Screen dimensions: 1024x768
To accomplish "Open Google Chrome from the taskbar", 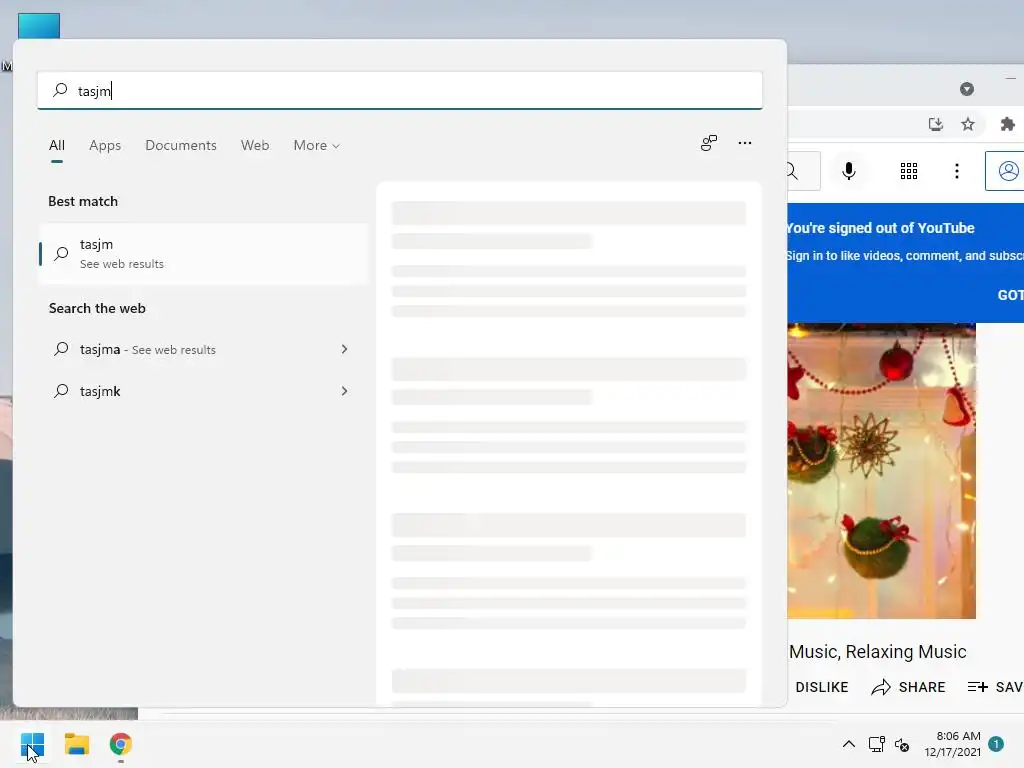I will (121, 744).
